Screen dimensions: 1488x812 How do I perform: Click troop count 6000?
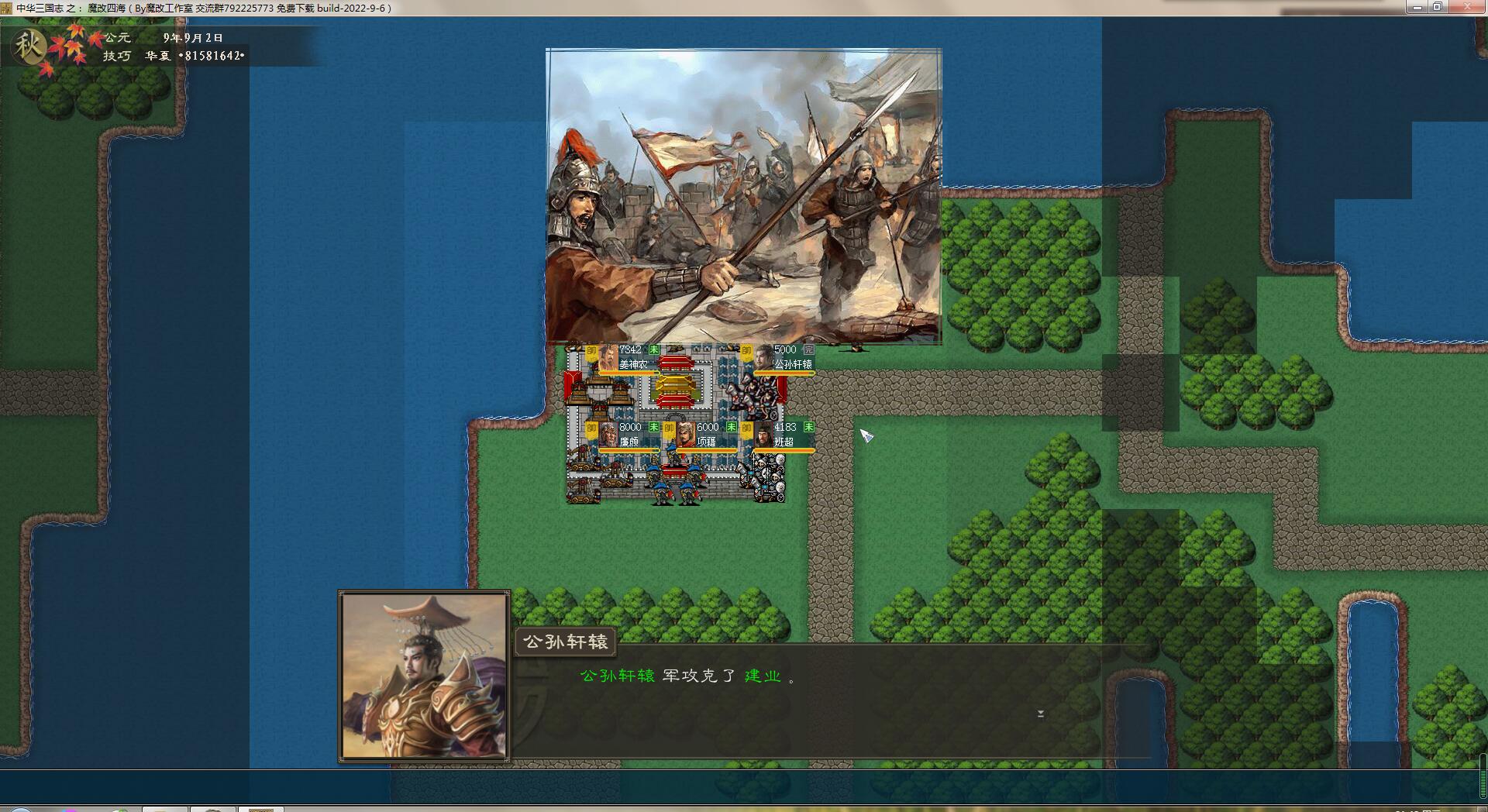point(708,427)
